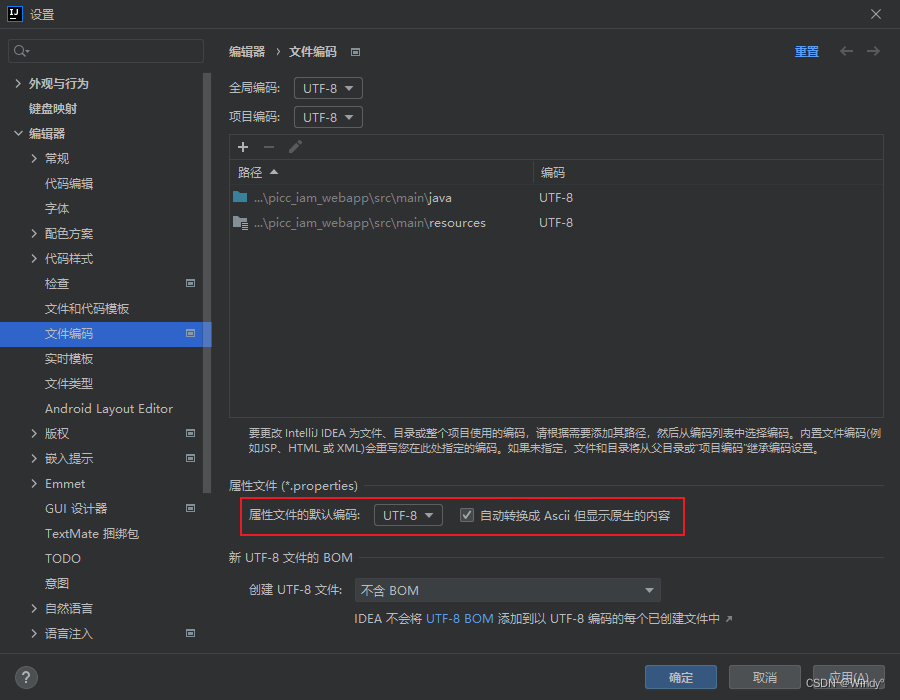Select 文件和代码模板 settings item

[x=87, y=309]
